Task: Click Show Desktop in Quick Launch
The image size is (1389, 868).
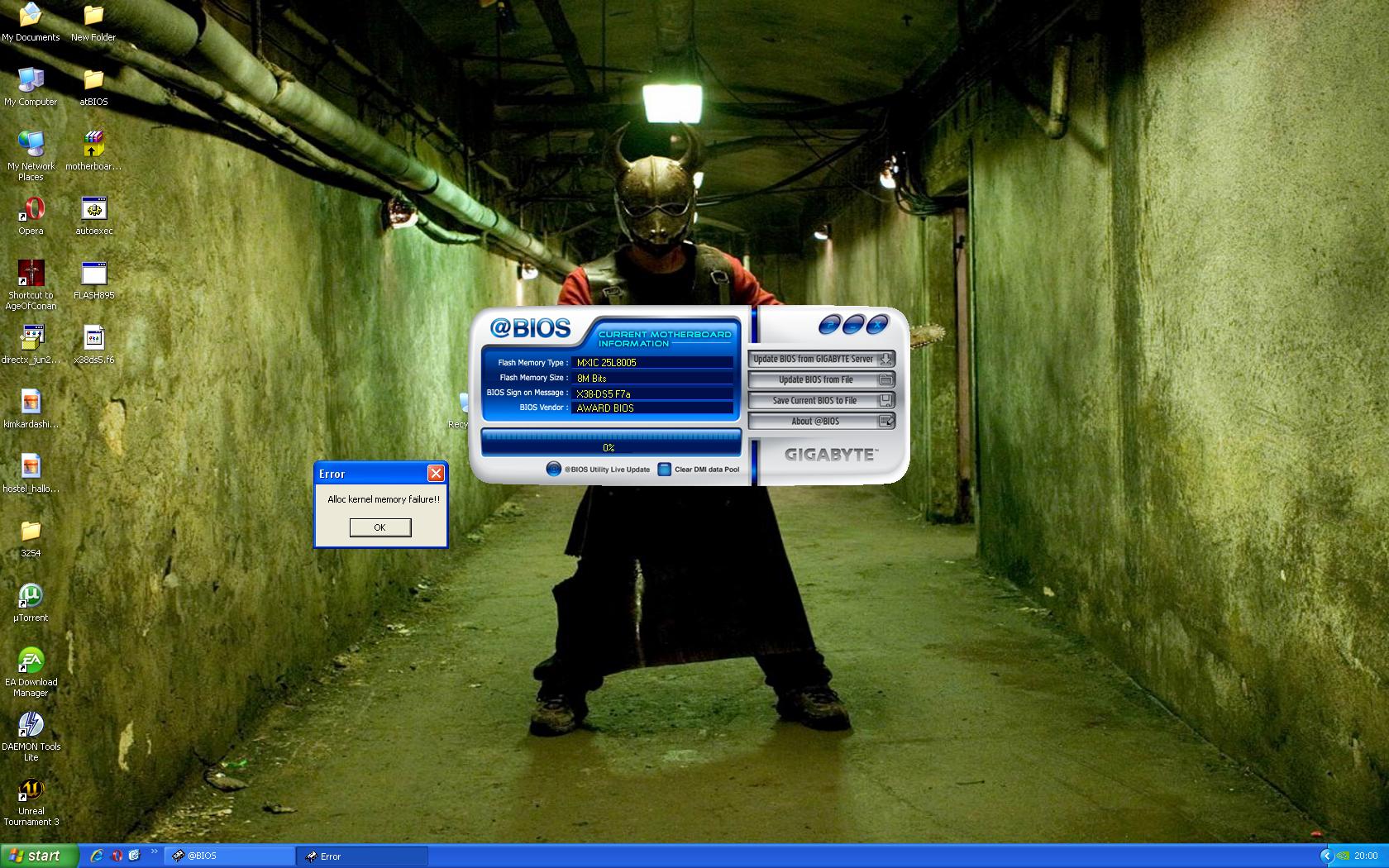Action: pyautogui.click(x=135, y=856)
